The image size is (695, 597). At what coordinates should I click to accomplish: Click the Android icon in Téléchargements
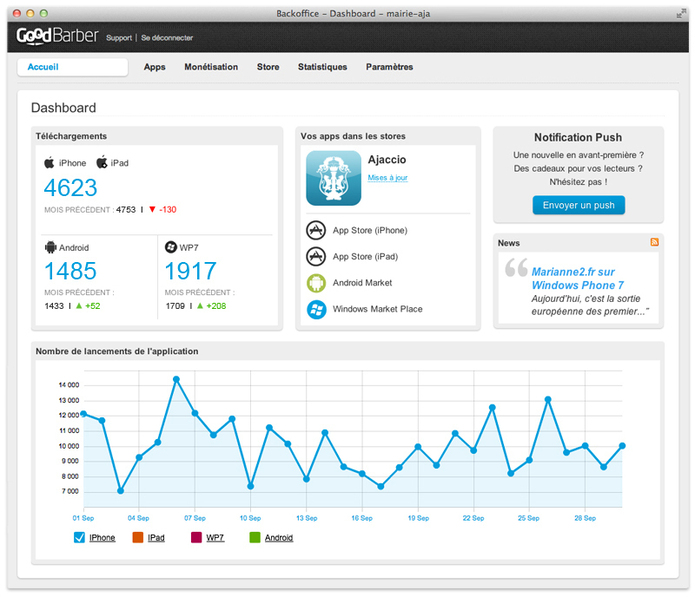click(50, 247)
